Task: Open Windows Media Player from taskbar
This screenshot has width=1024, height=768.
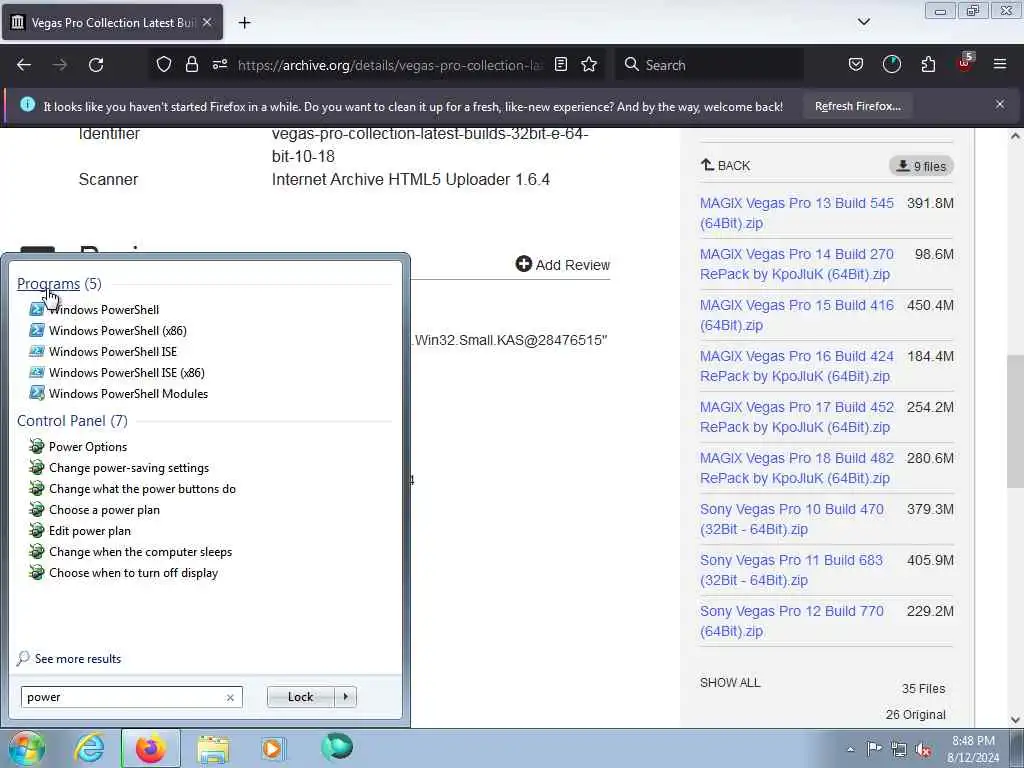Action: [272, 748]
